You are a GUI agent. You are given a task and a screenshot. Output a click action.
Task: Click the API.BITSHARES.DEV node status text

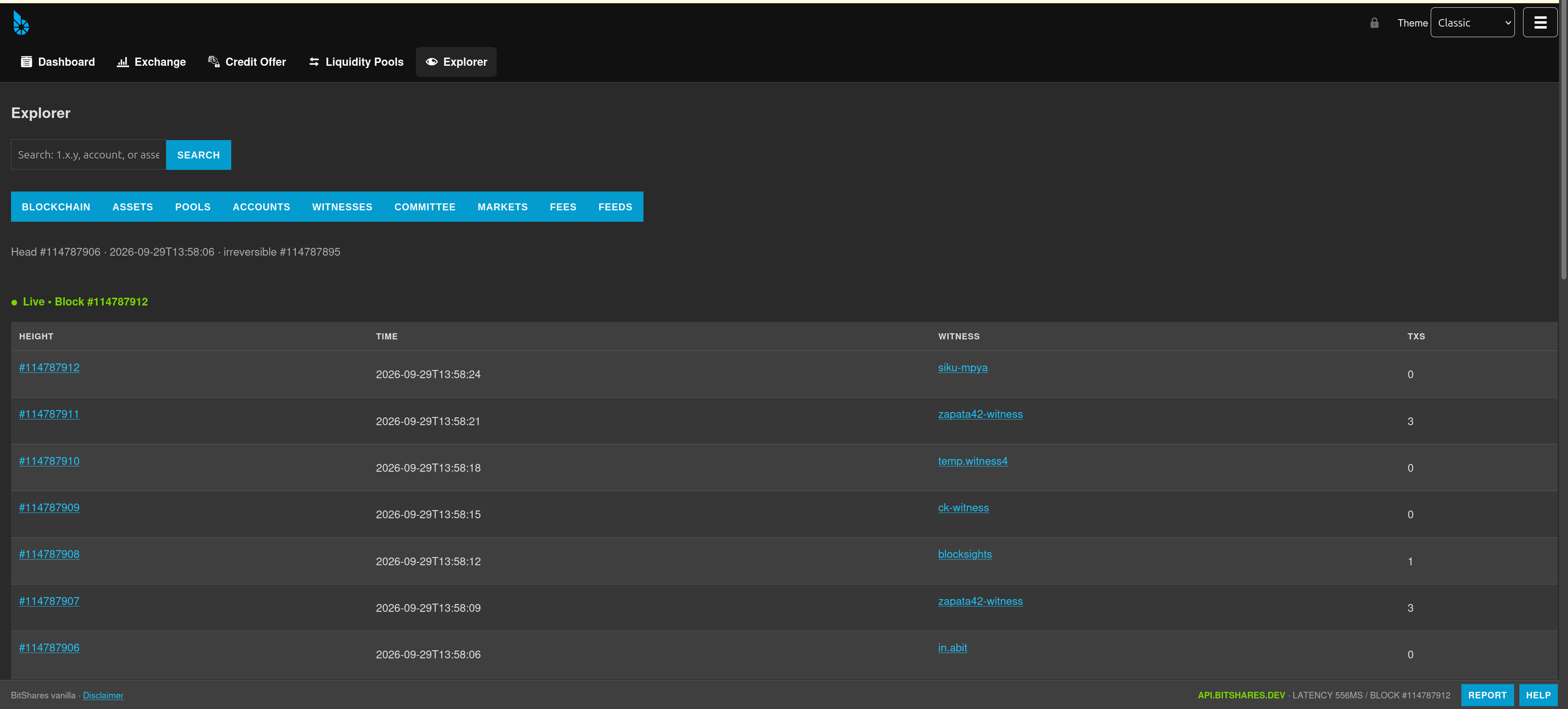[1241, 695]
